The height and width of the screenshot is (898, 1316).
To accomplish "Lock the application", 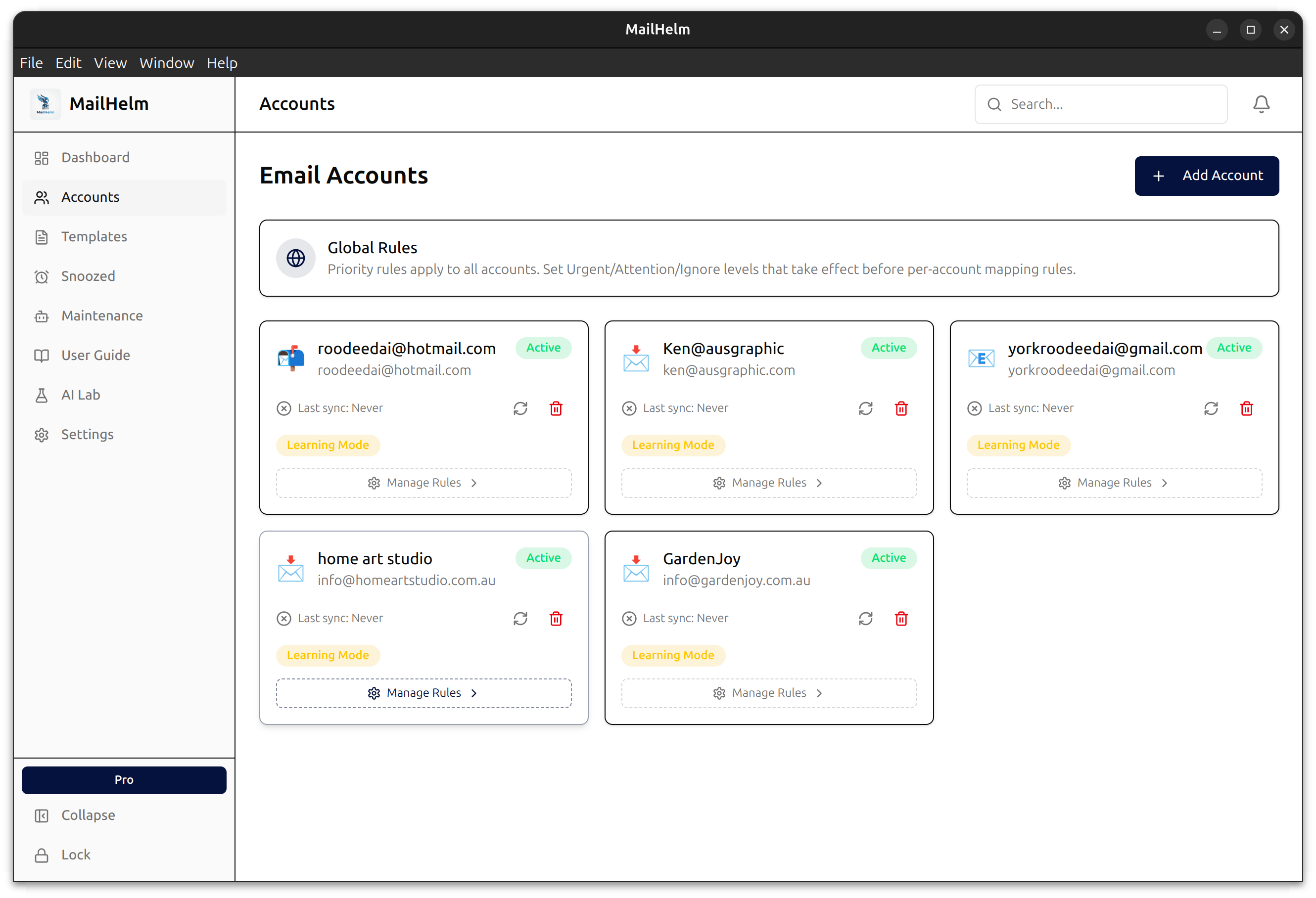I will (x=75, y=854).
